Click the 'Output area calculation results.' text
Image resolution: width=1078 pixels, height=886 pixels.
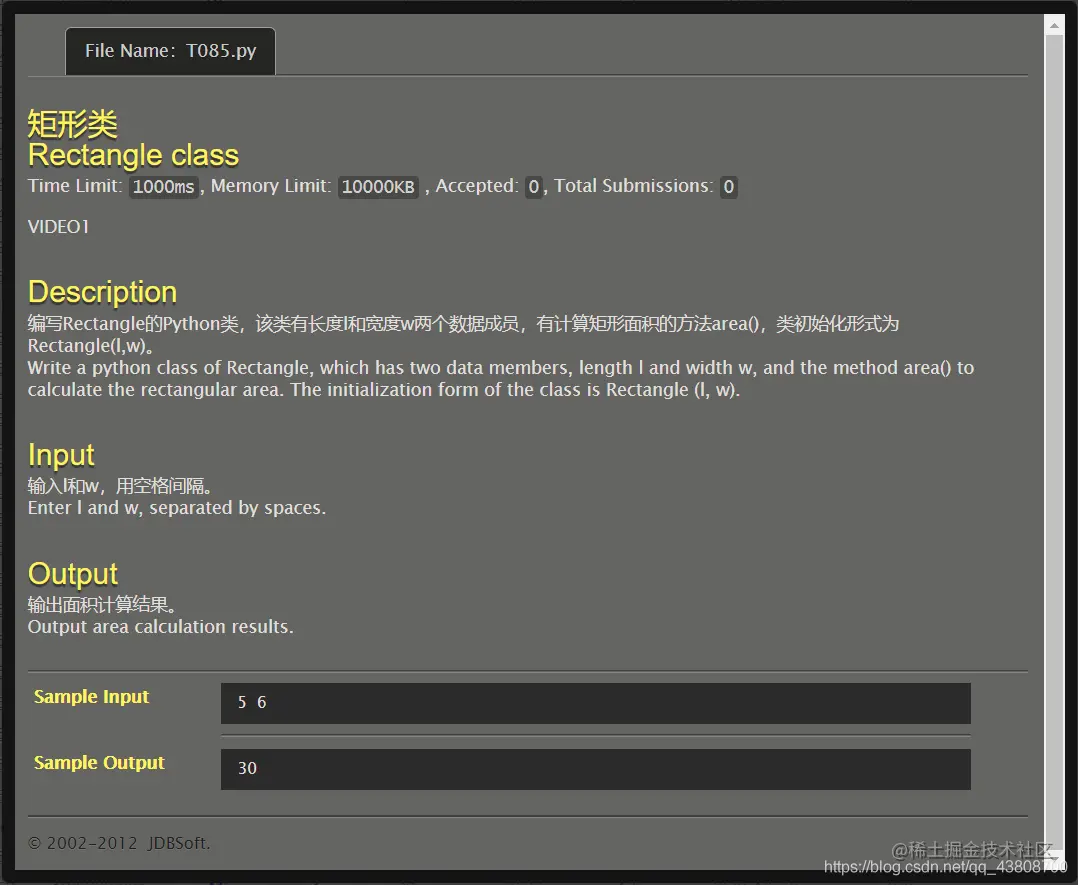pyautogui.click(x=160, y=627)
